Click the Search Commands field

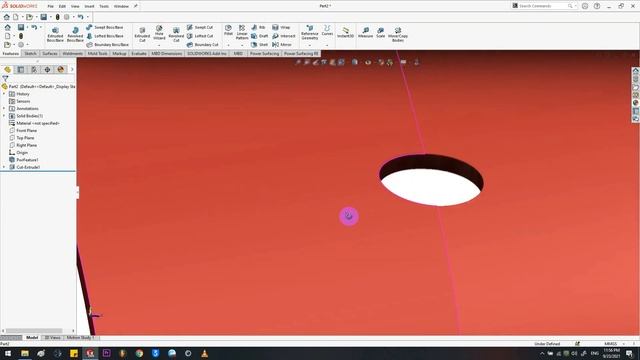point(543,6)
